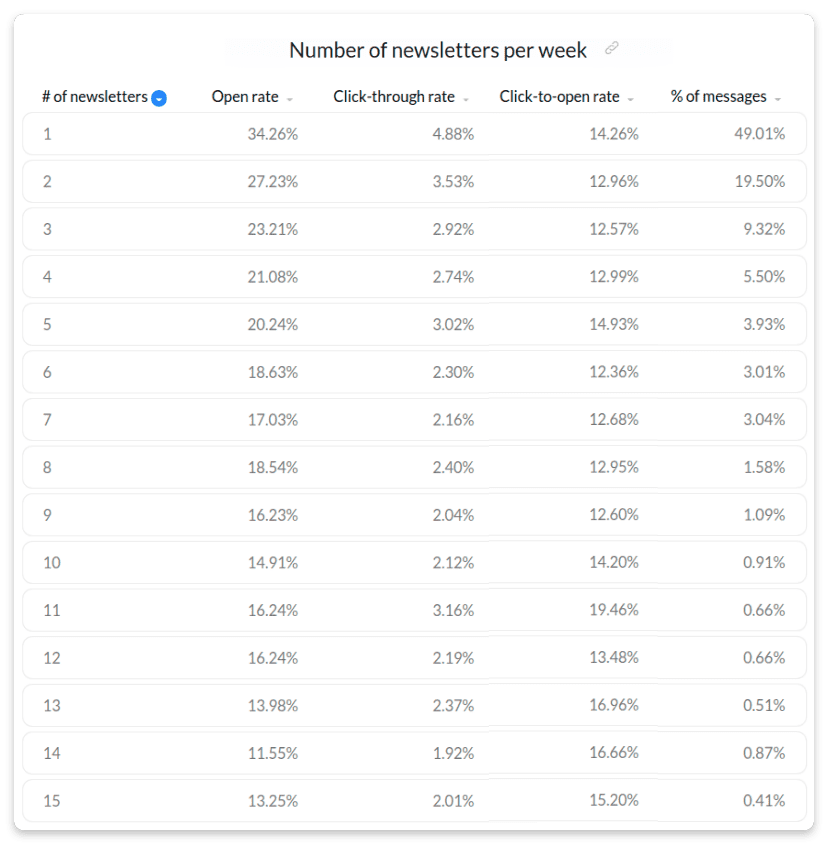Sort by the Open rate column header
Viewport: 828px width, 844px height.
[244, 97]
